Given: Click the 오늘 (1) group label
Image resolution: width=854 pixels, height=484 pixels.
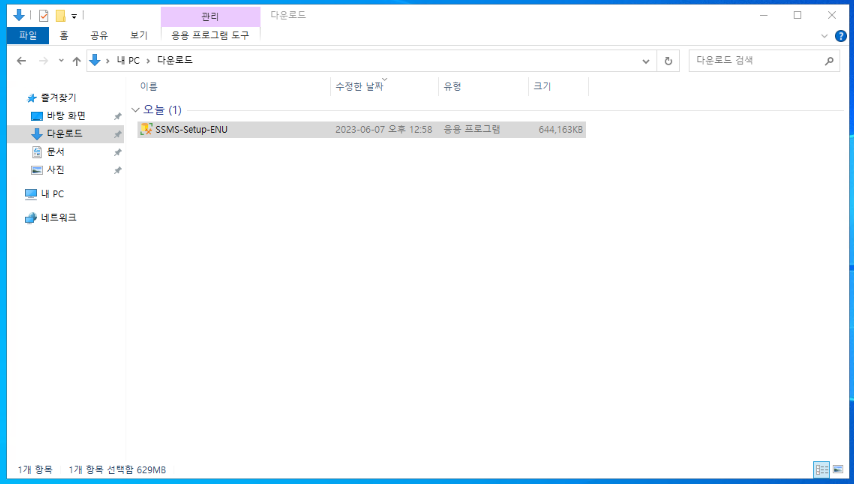Looking at the screenshot, I should coord(162,110).
